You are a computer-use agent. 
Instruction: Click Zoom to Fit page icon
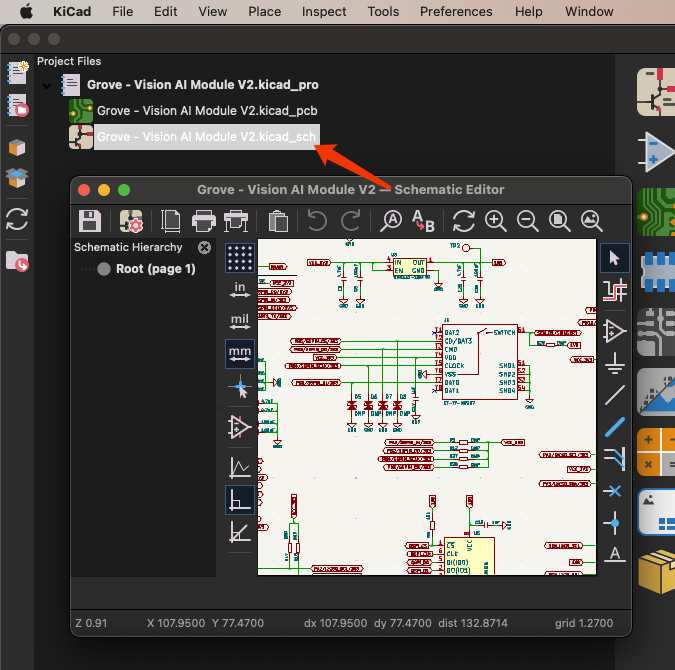560,221
